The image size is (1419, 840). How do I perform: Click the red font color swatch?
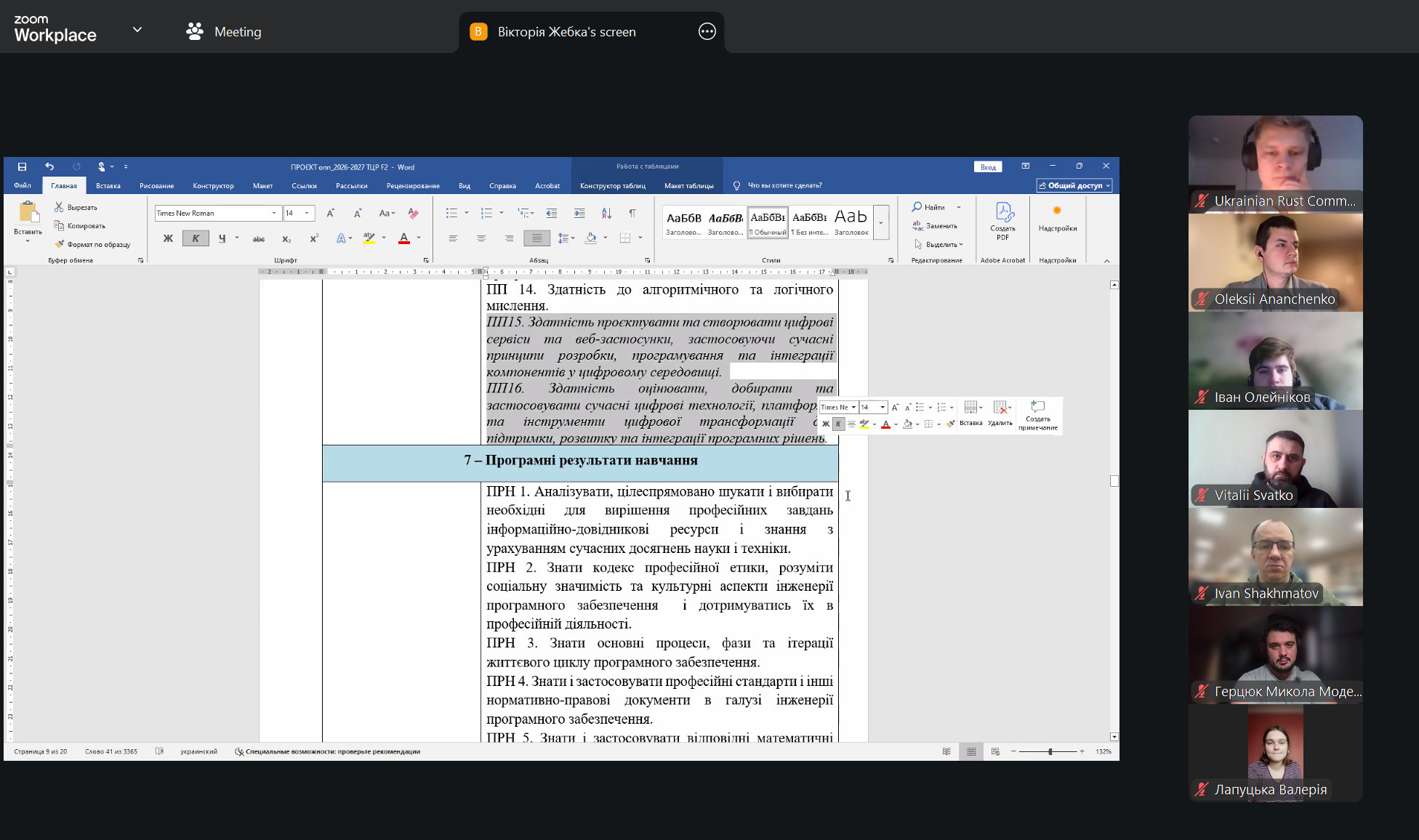[404, 238]
